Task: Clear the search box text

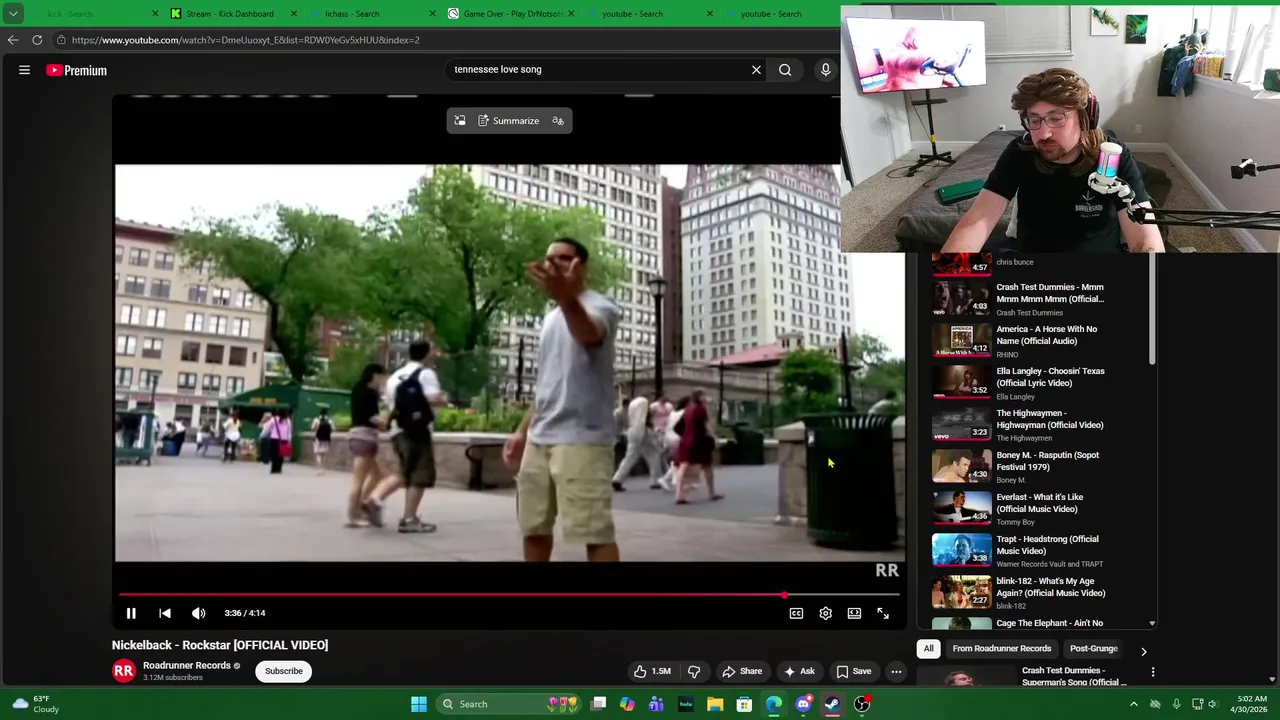Action: click(756, 70)
